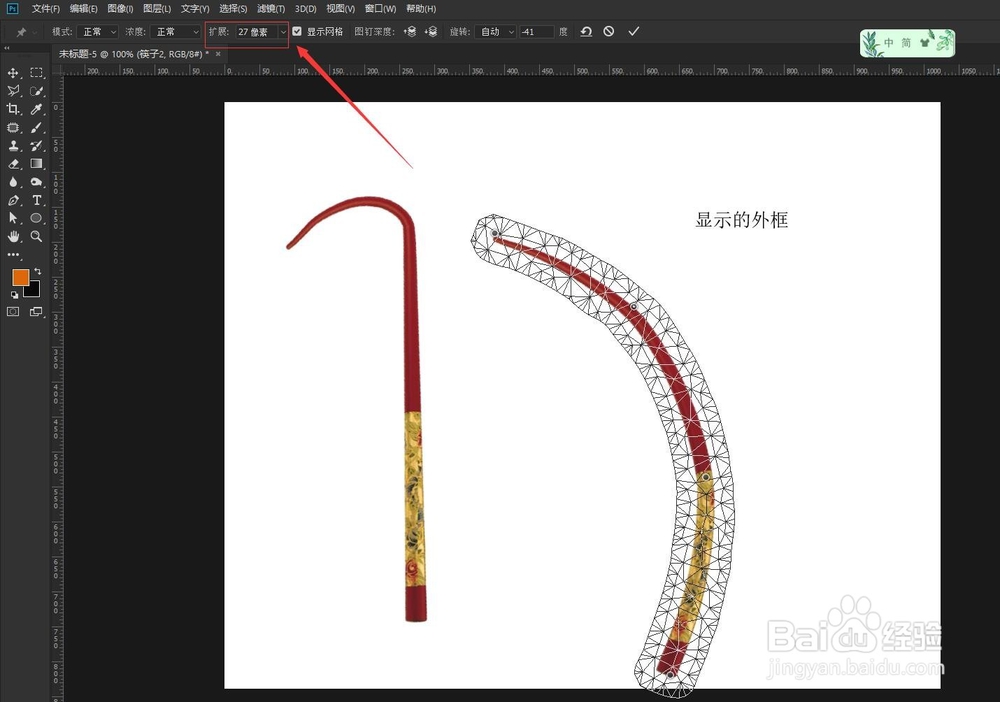1000x702 pixels.
Task: Open the 图层(L) menu
Action: (x=157, y=9)
